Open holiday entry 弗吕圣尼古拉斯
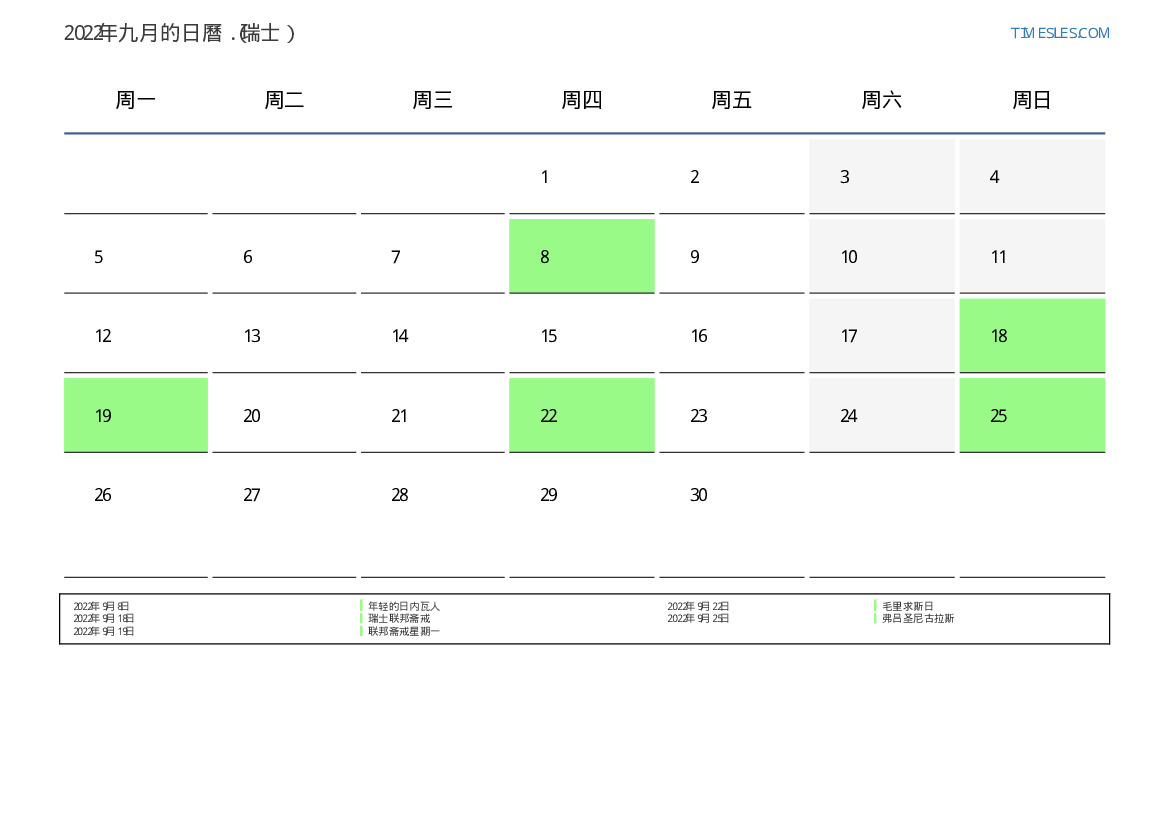Screen dimensions: 1169x827 pos(917,619)
